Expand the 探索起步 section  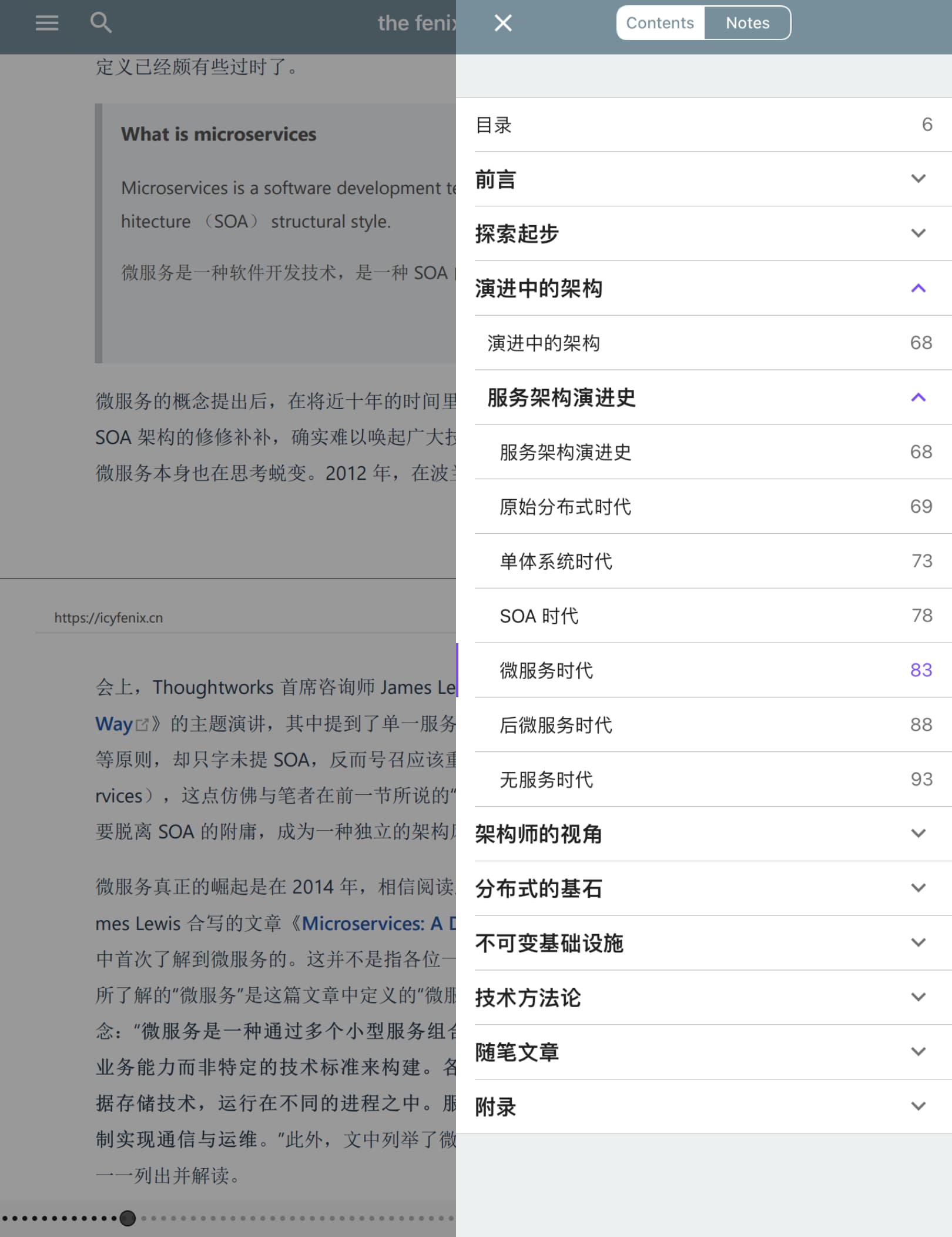pos(918,233)
